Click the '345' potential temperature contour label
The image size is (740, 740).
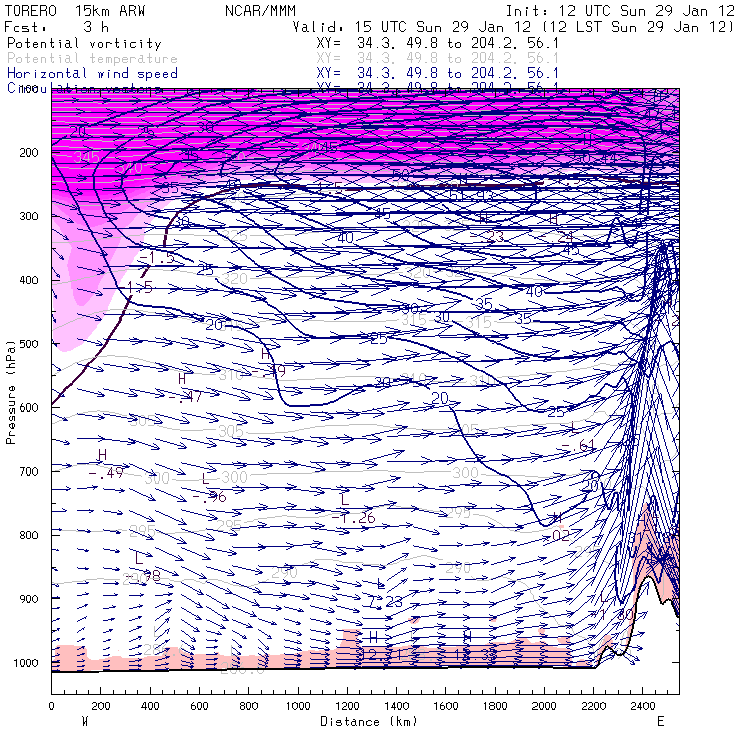(86, 157)
